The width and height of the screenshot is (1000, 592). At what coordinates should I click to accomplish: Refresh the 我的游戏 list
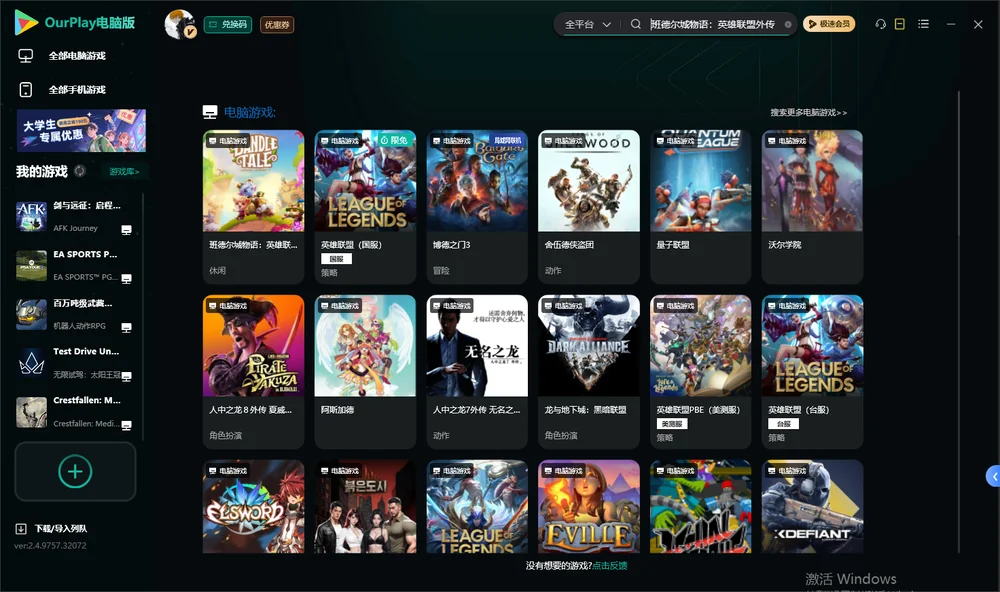click(80, 171)
